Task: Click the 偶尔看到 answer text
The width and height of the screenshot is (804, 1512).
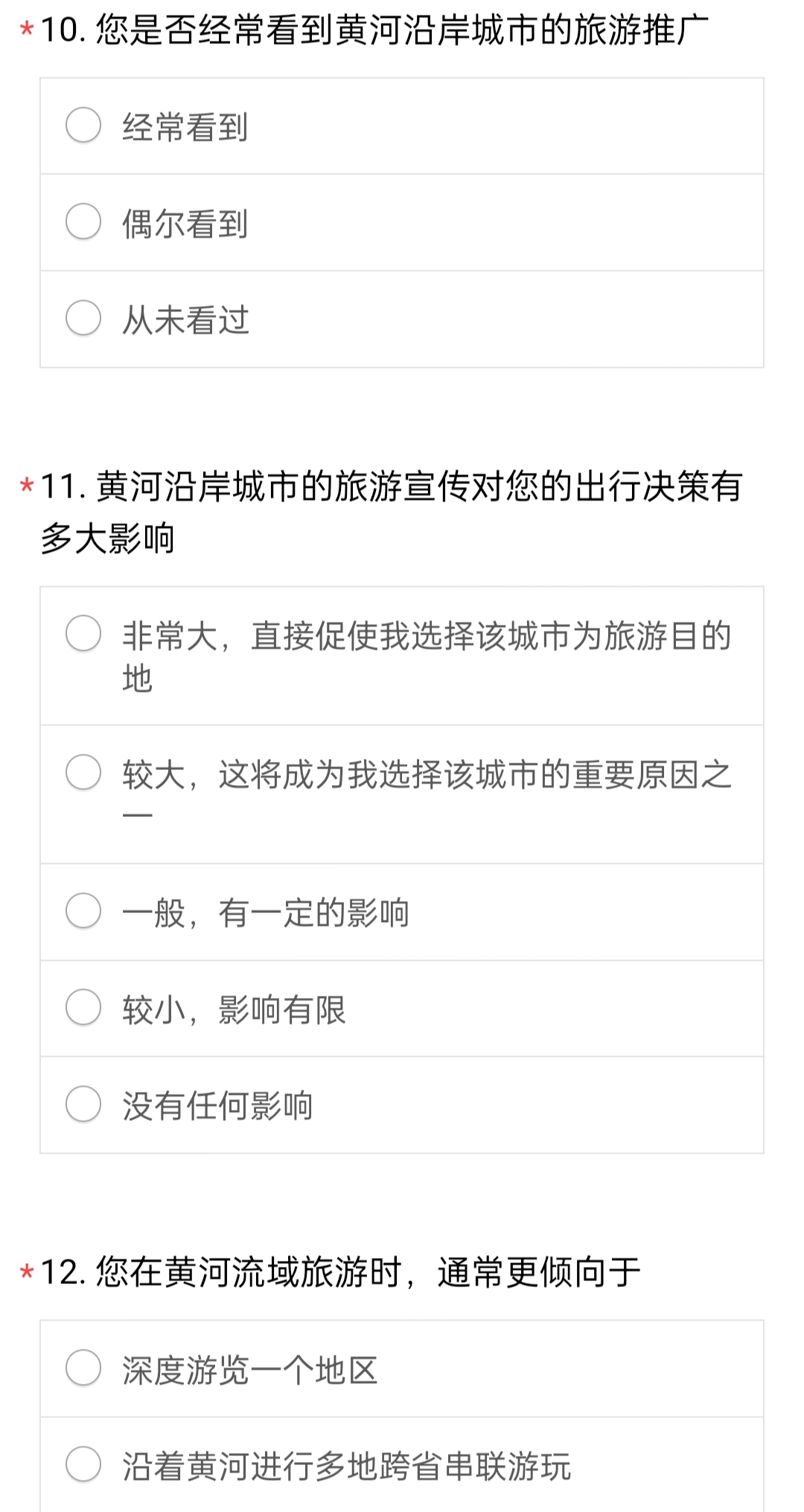Action: click(x=185, y=223)
